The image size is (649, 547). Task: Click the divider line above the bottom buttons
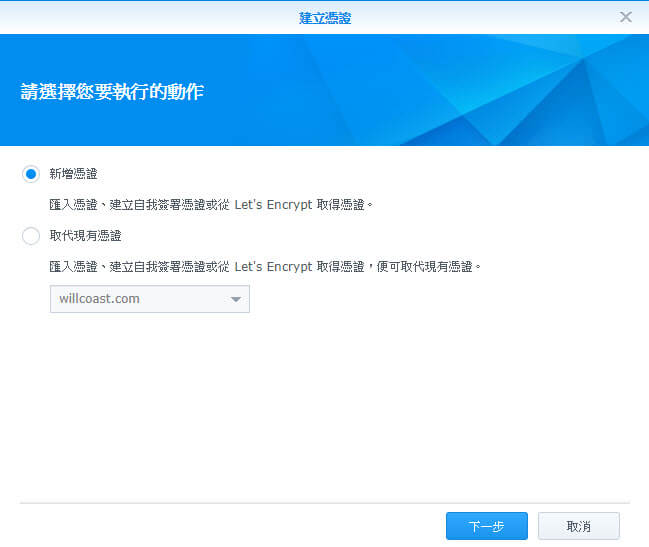[x=325, y=502]
